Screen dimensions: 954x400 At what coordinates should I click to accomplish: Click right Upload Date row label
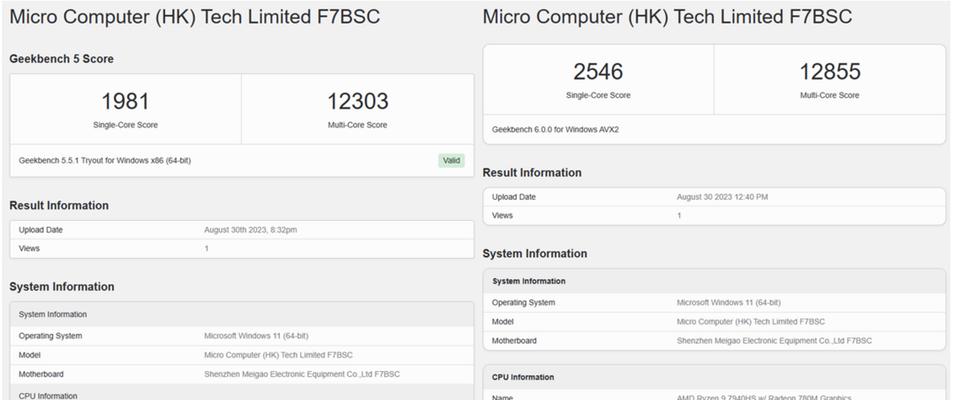click(x=514, y=197)
